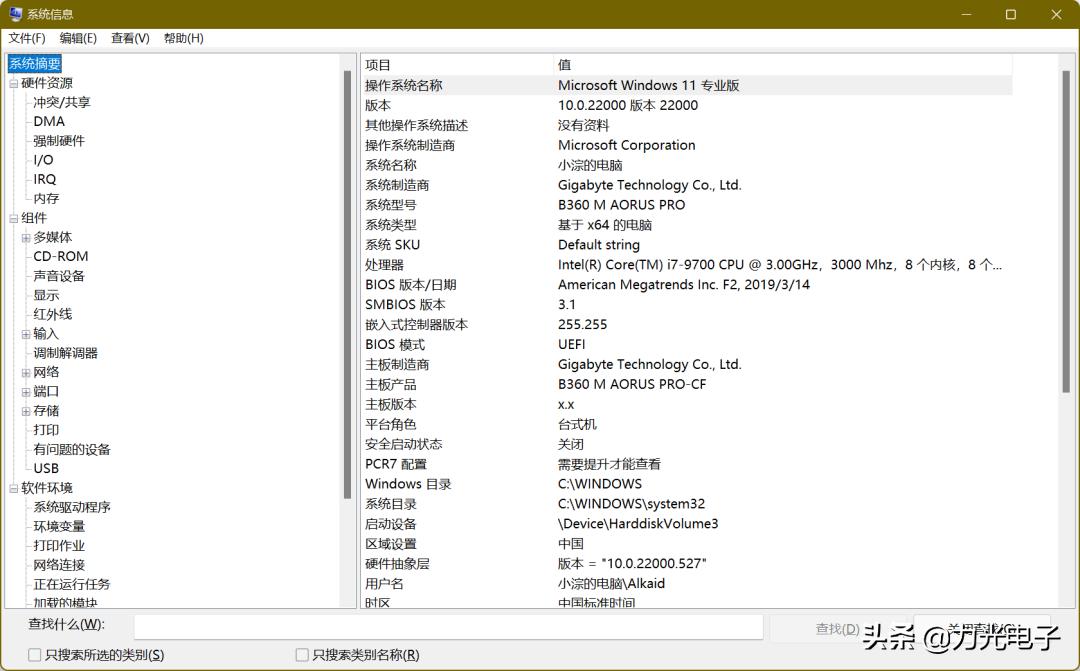
Task: Open the 文件(F) menu
Action: click(x=26, y=38)
